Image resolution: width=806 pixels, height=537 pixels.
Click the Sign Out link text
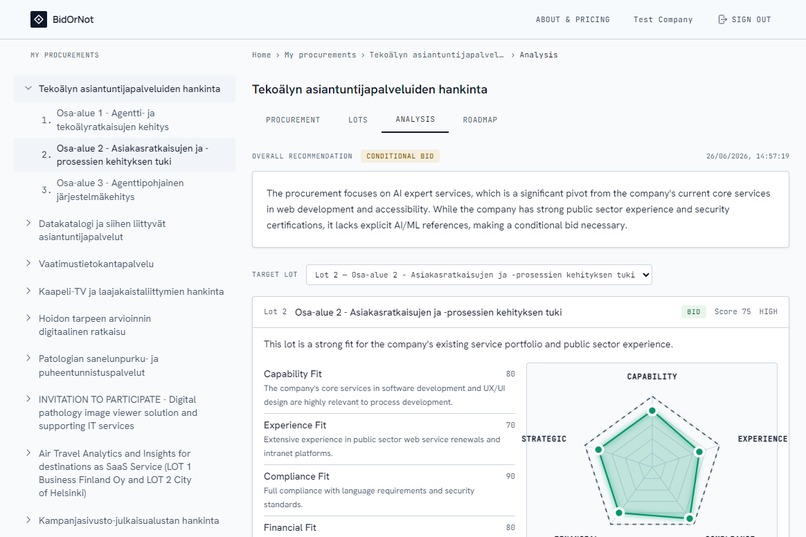tap(751, 20)
